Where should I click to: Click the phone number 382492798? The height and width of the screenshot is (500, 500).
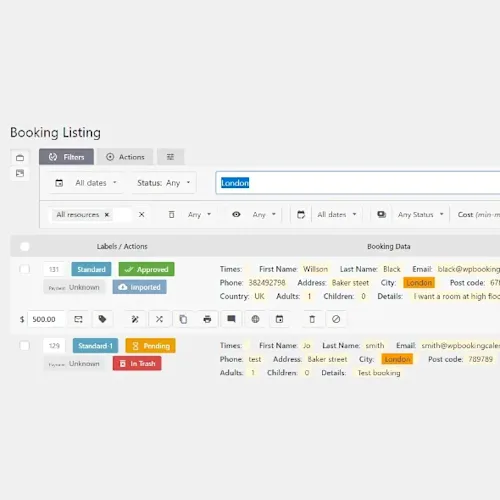click(267, 283)
